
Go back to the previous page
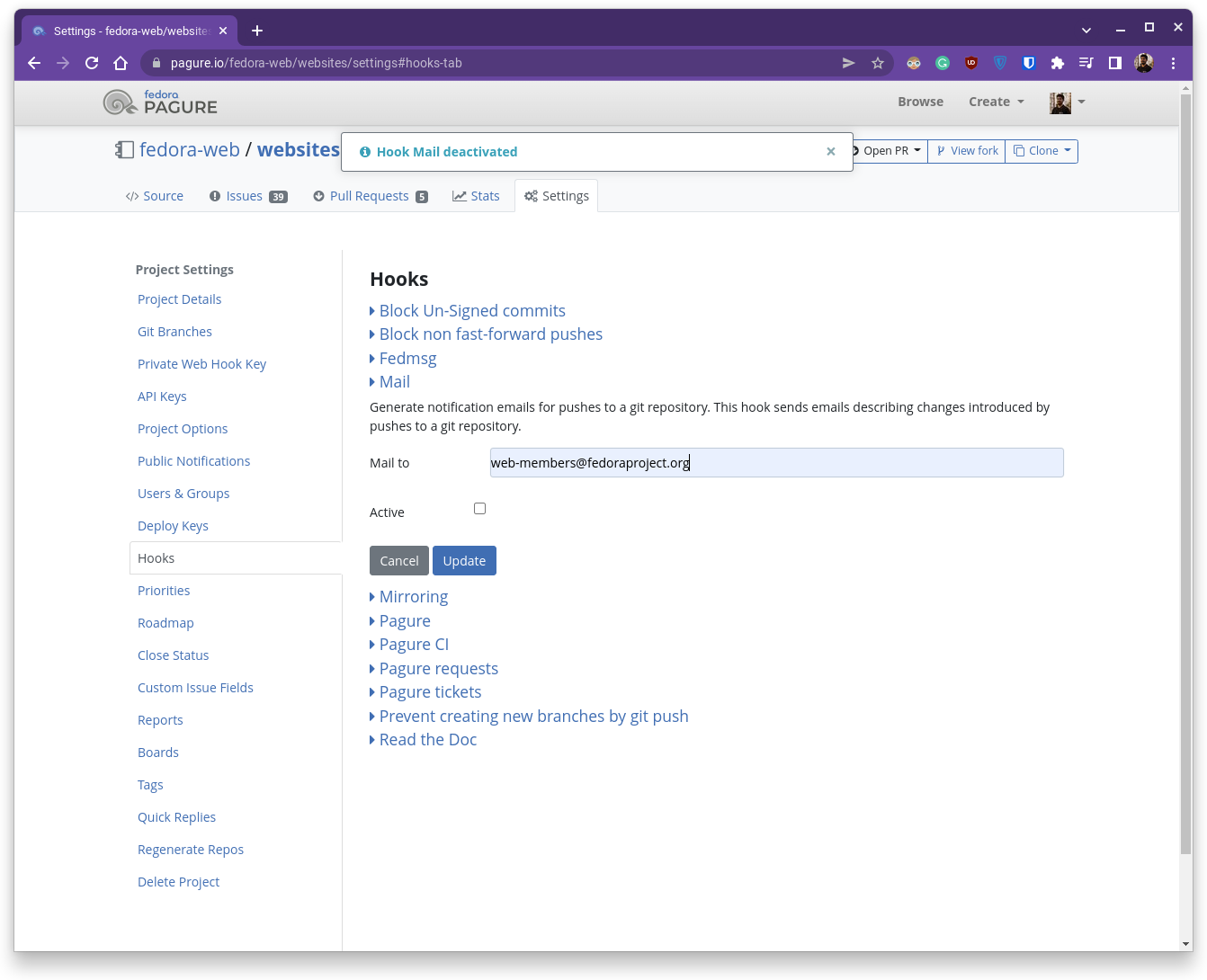pos(34,63)
